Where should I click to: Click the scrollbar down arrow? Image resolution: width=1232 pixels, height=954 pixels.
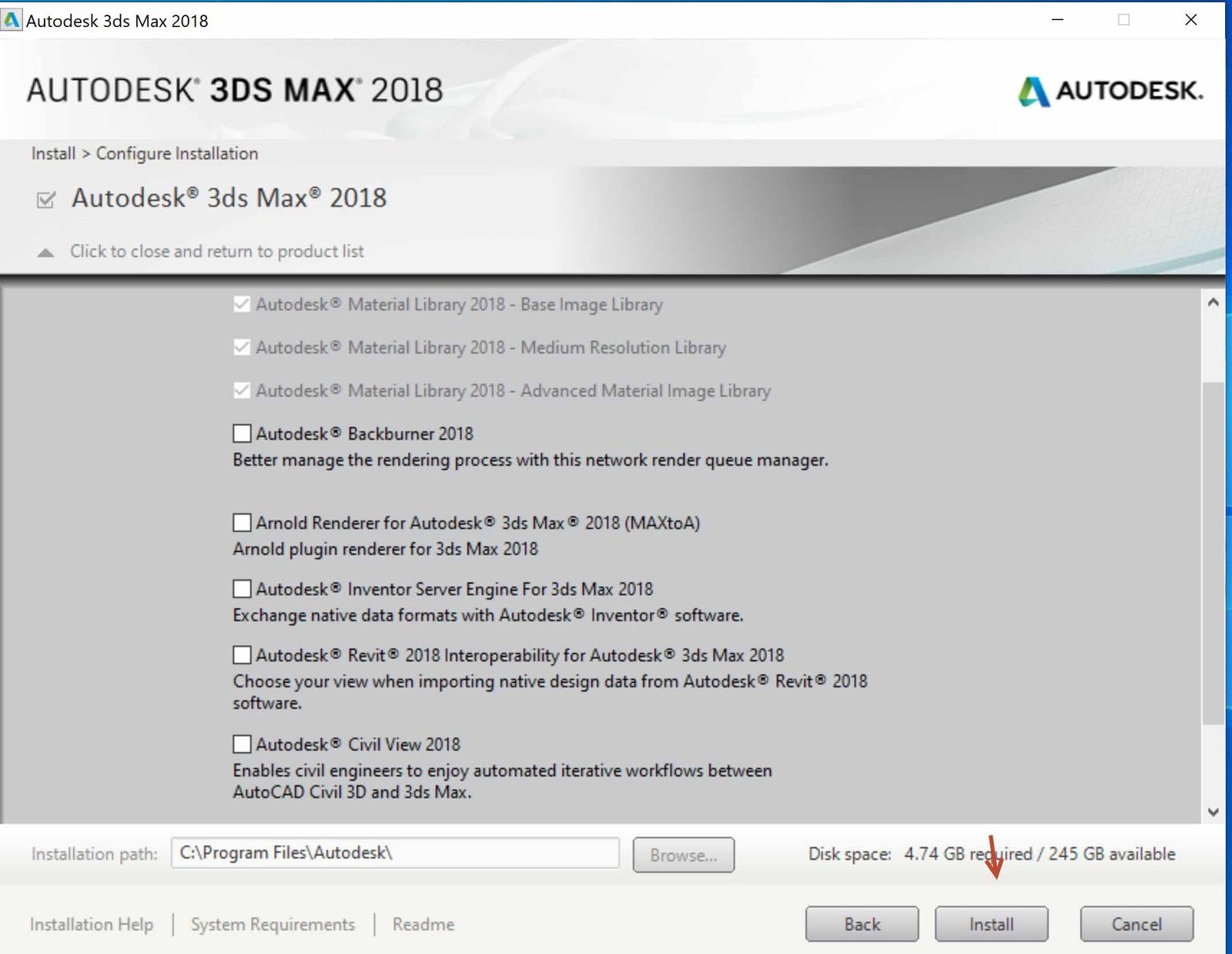pyautogui.click(x=1212, y=811)
